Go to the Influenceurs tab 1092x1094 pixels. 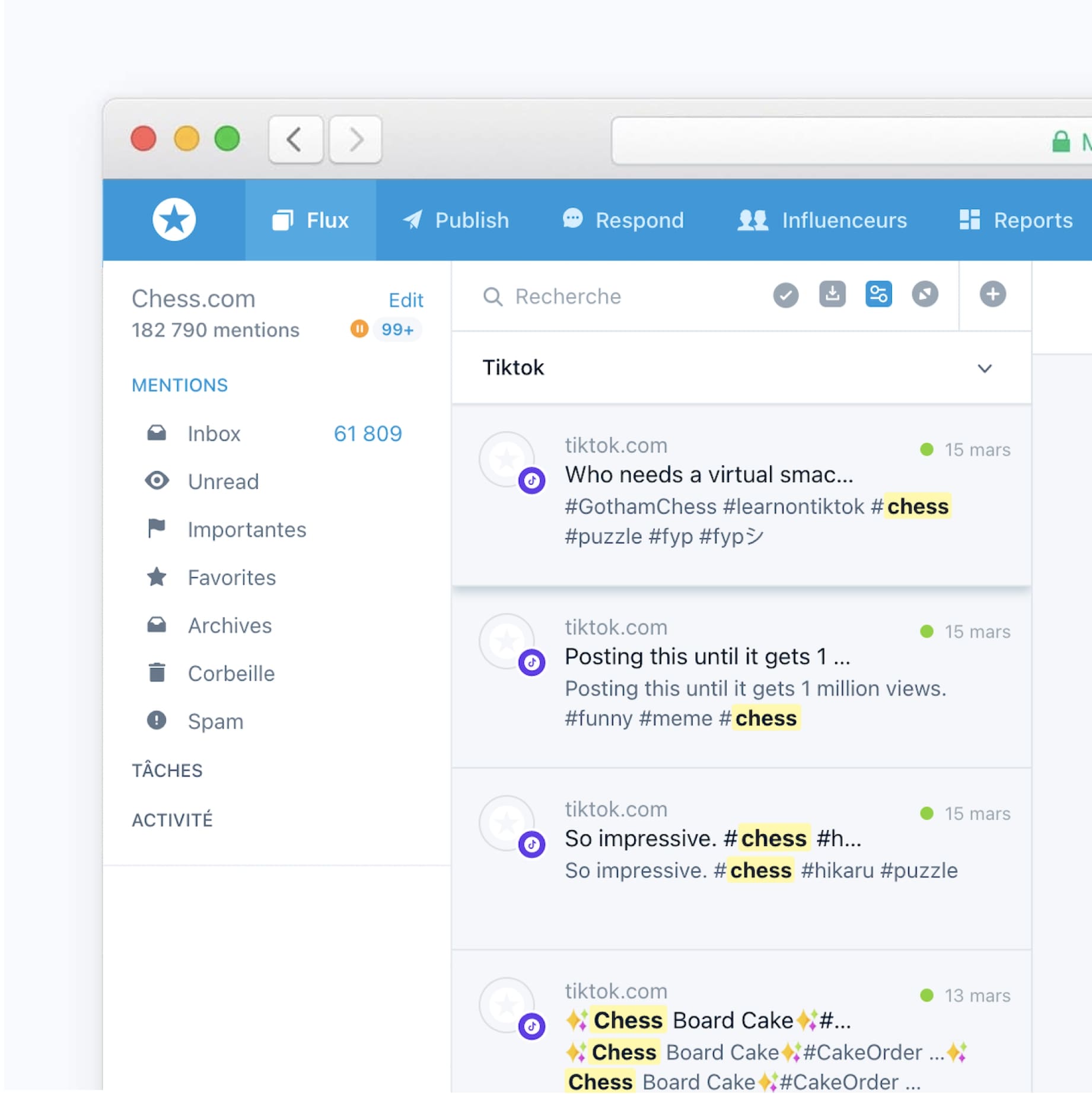point(822,220)
